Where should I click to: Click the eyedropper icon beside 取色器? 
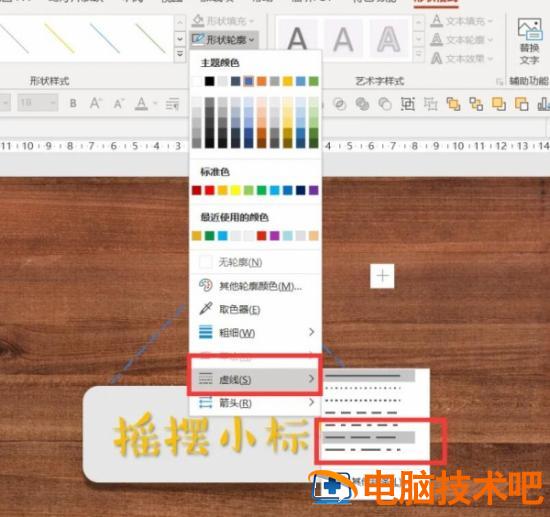tap(206, 309)
